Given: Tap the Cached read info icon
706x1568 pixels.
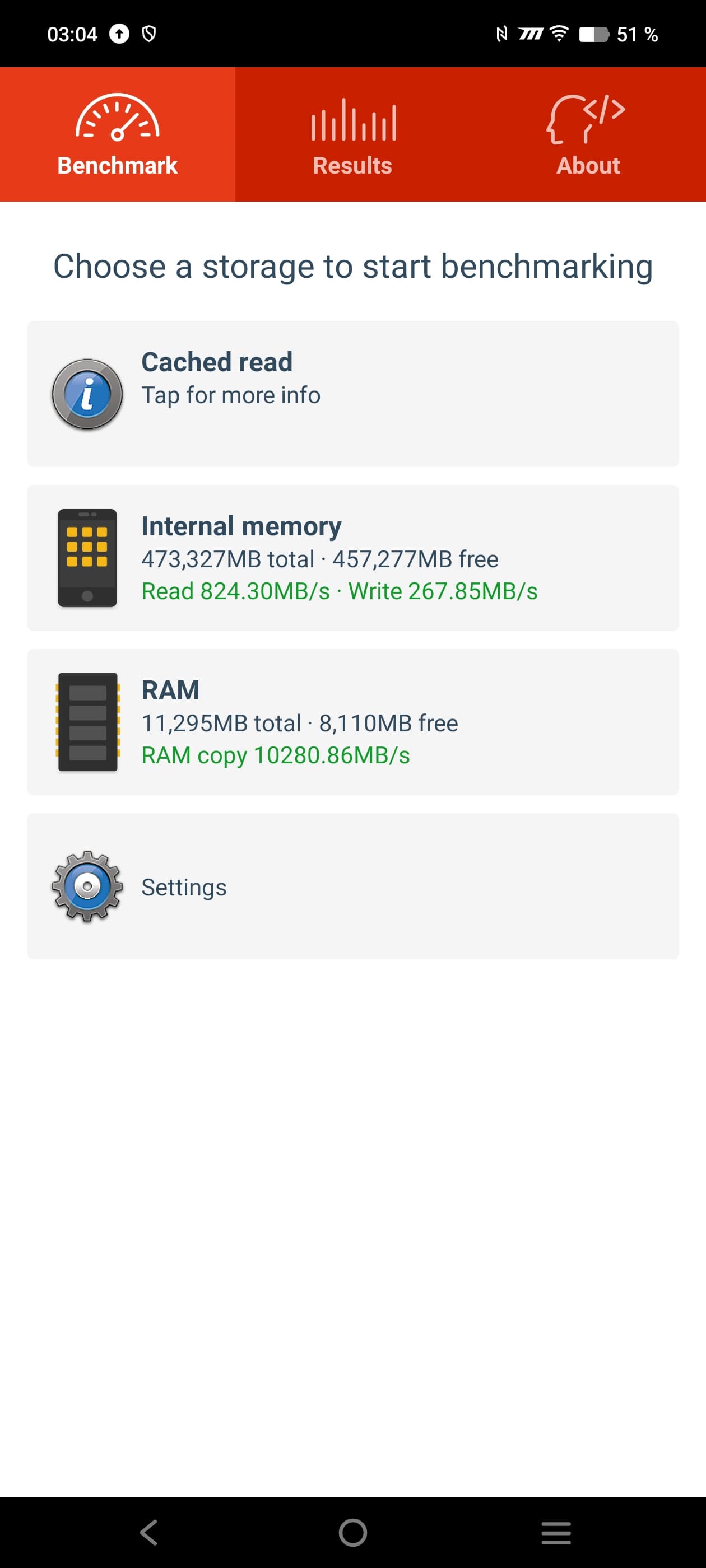Looking at the screenshot, I should tap(88, 394).
